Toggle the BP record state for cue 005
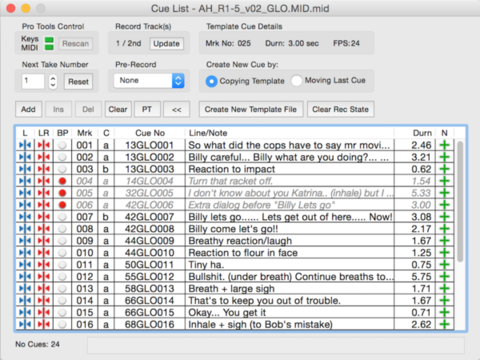This screenshot has height=360, width=480. 62,193
